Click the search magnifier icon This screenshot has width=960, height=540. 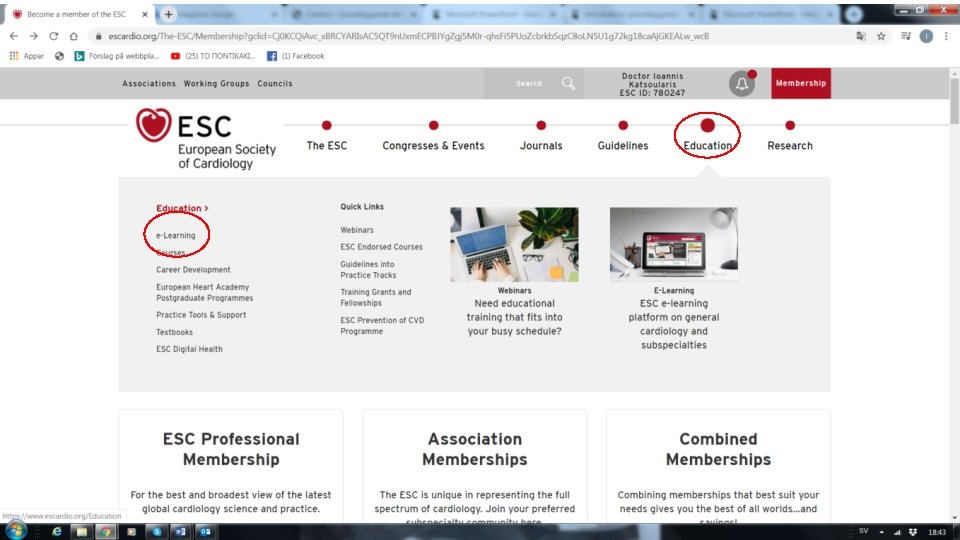coord(568,83)
